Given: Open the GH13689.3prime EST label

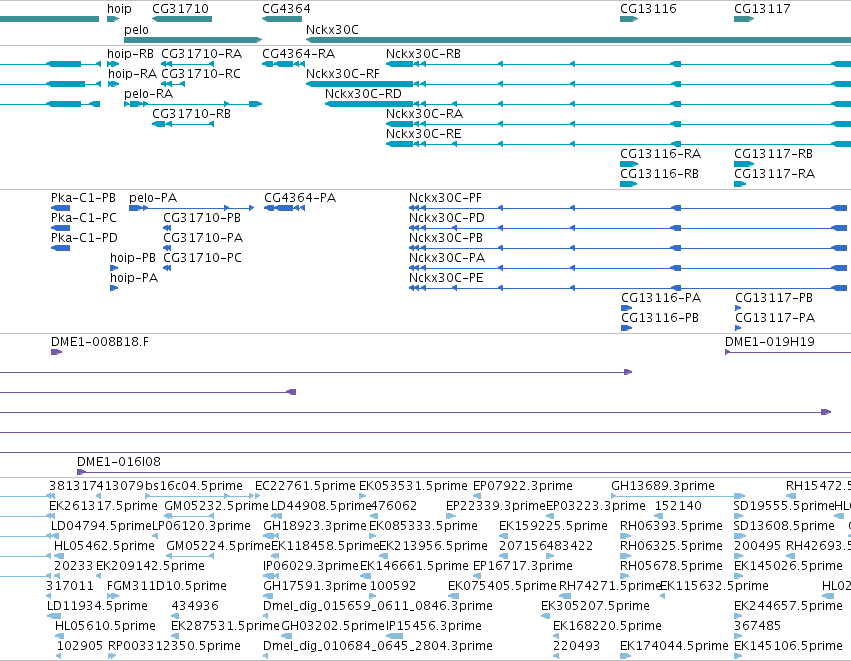Looking at the screenshot, I should click(x=663, y=486).
